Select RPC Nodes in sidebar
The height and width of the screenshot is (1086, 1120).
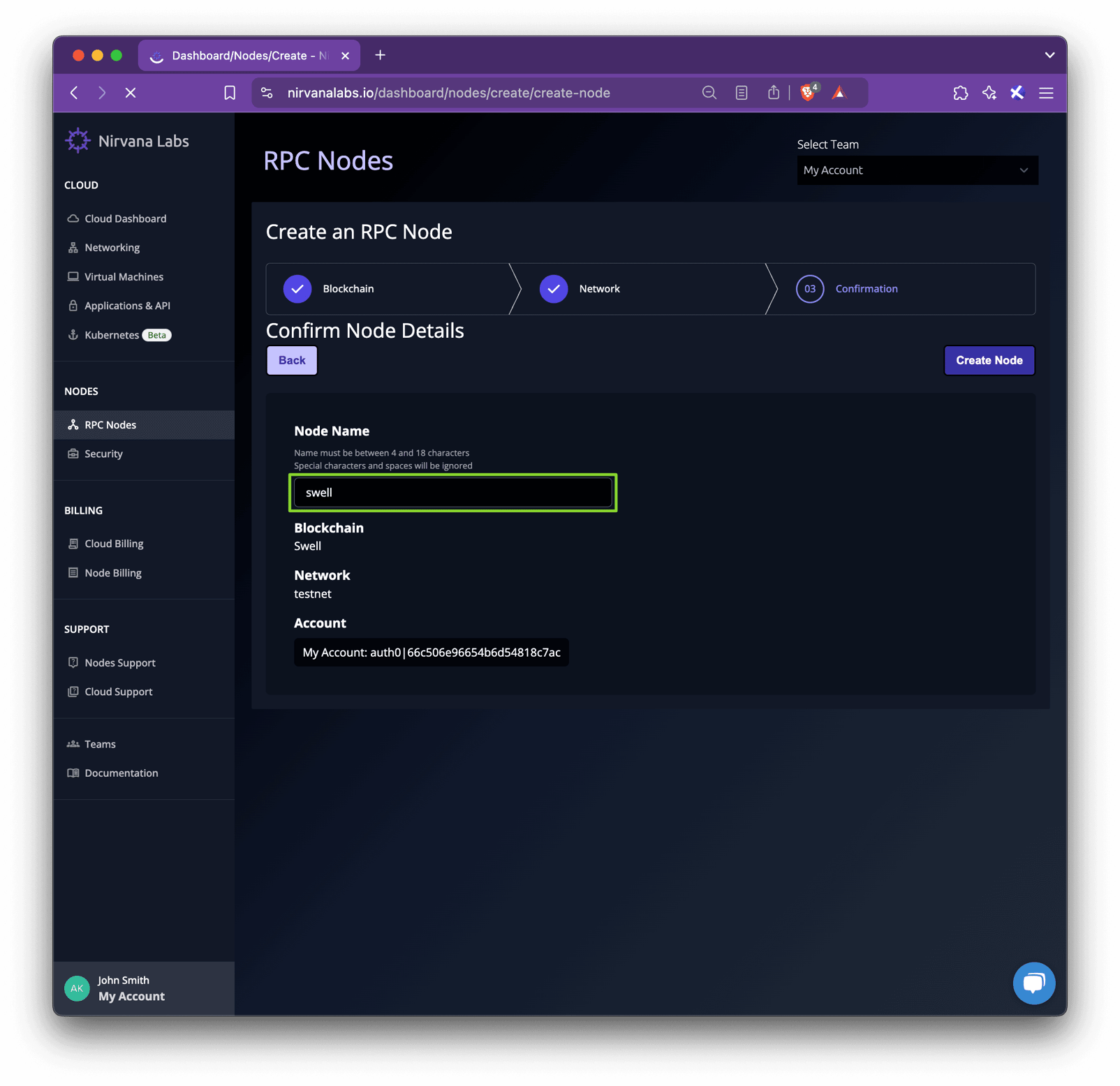point(144,424)
